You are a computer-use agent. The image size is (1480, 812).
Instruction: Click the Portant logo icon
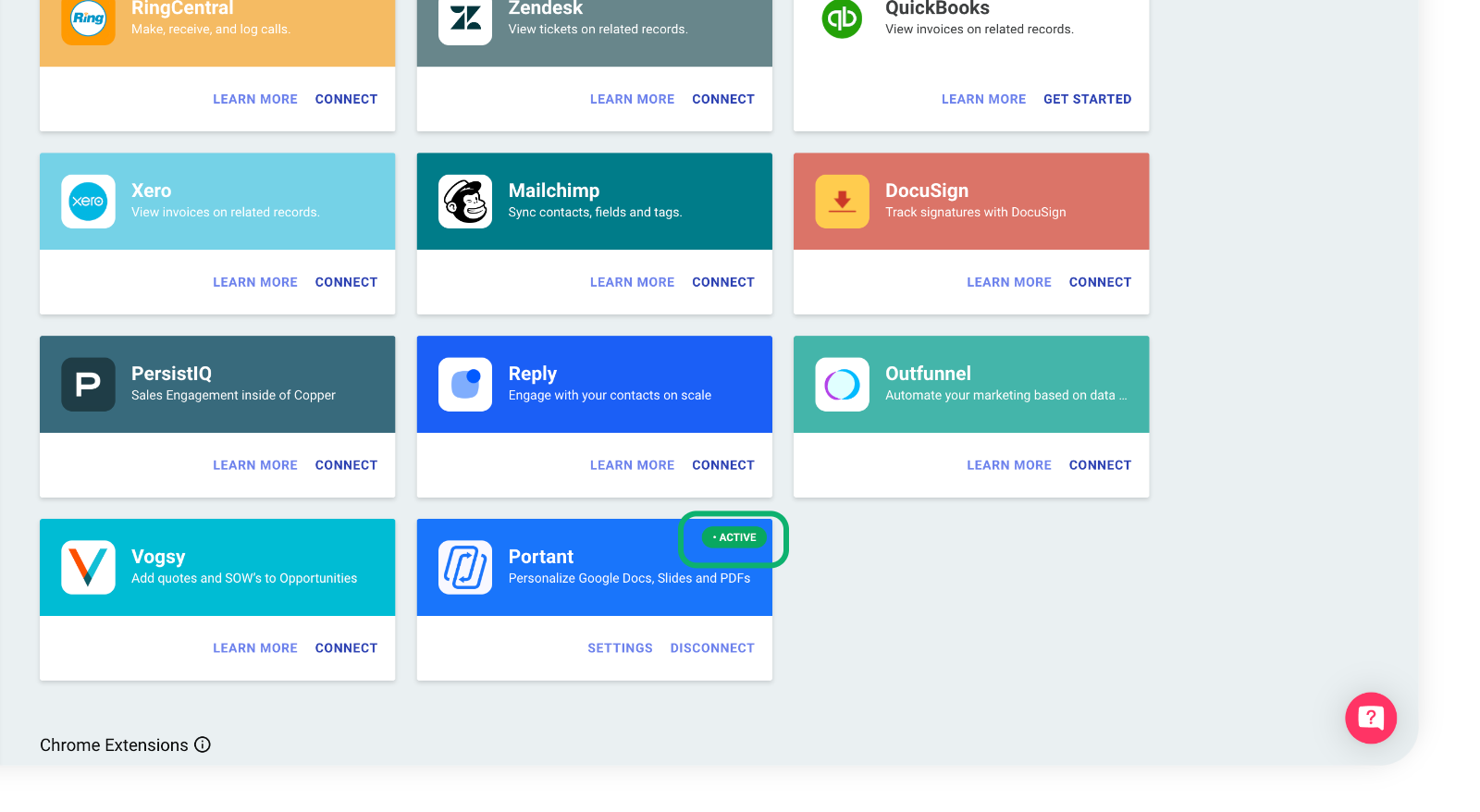(x=465, y=567)
